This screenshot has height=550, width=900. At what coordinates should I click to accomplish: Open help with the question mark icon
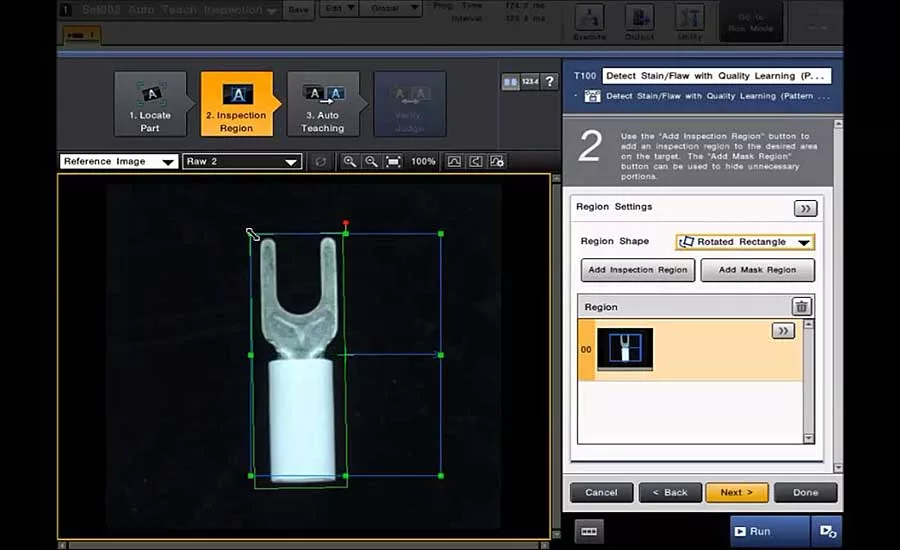[549, 82]
